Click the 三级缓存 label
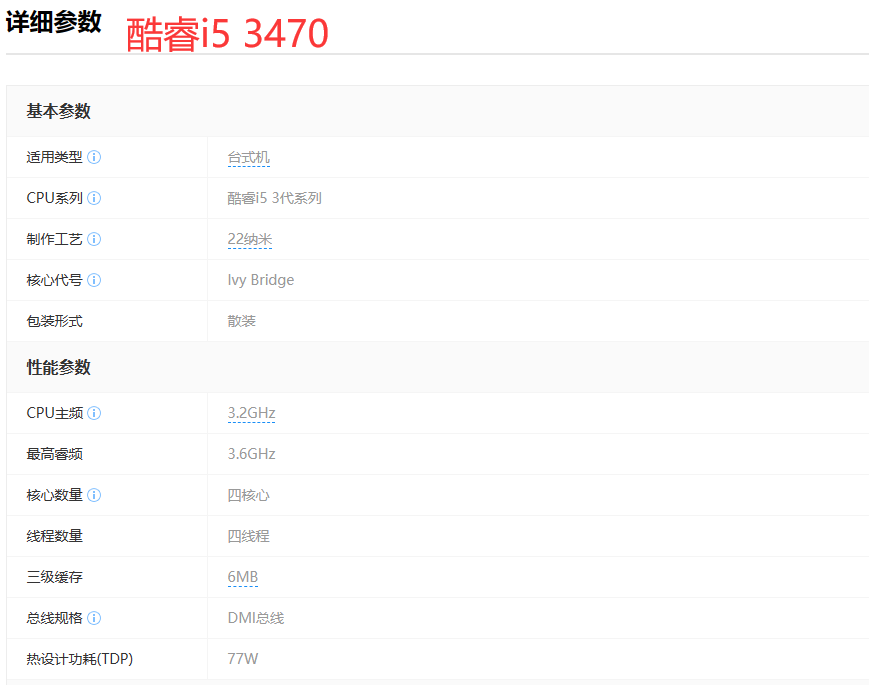 55,577
